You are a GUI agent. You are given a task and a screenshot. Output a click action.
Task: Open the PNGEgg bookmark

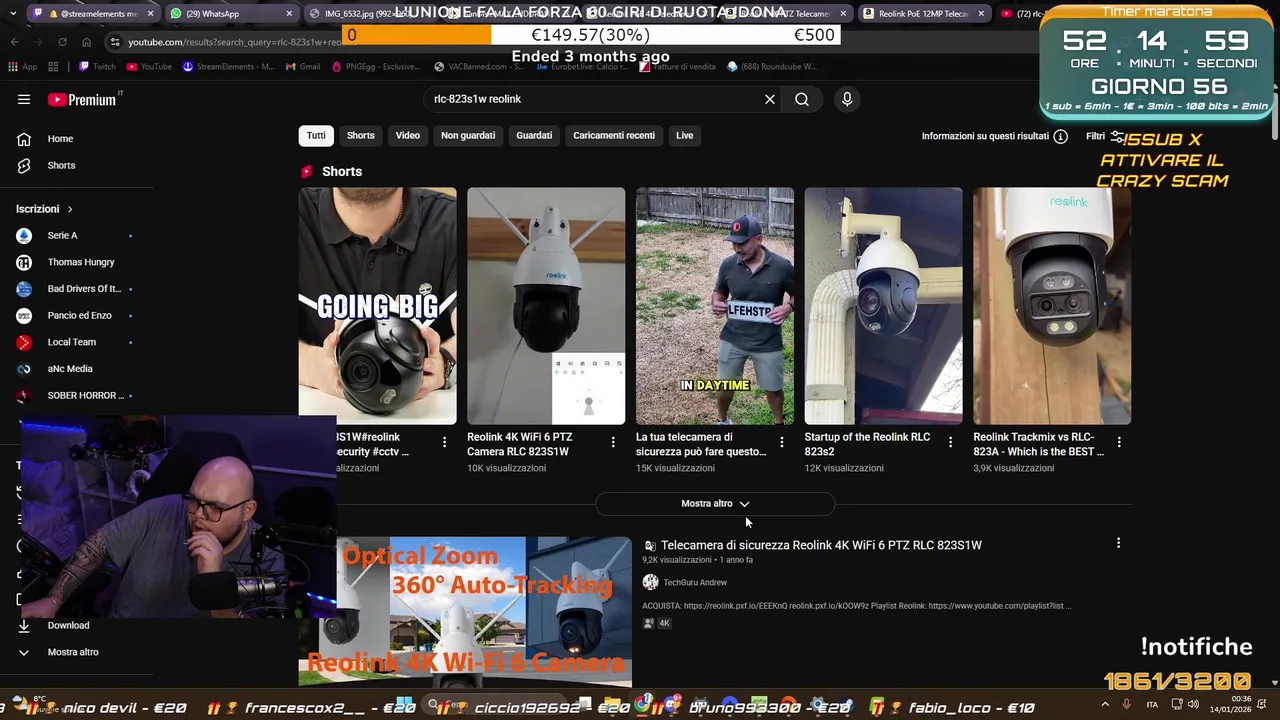pos(377,67)
